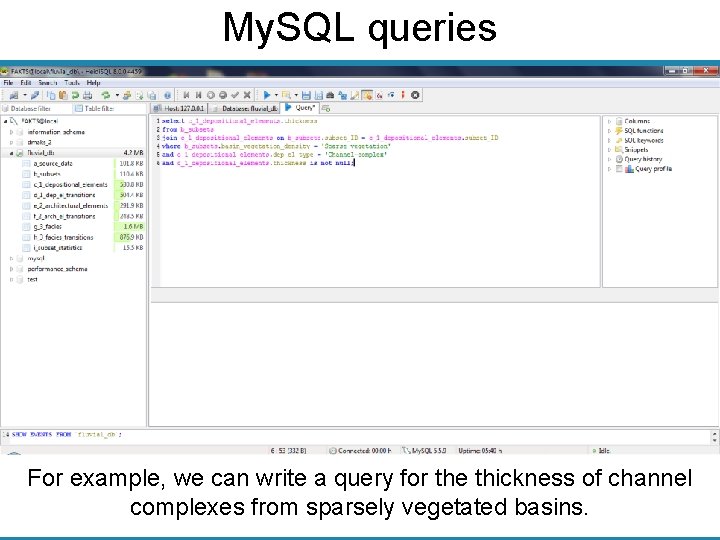Click the Print toolbar icon
The height and width of the screenshot is (540, 720).
pyautogui.click(x=87, y=95)
